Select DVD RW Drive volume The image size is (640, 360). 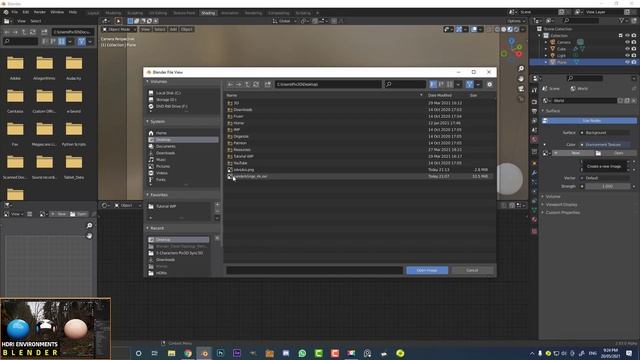(183, 107)
